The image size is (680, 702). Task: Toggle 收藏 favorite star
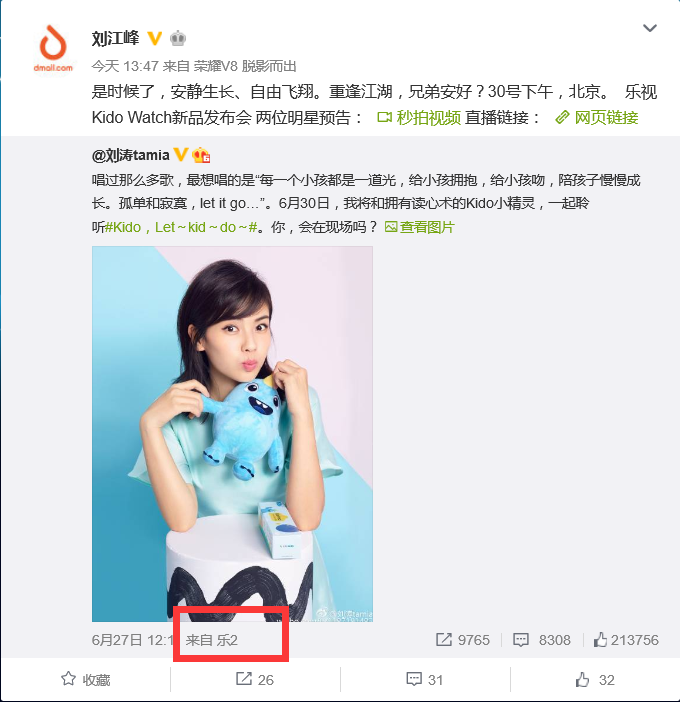[x=86, y=680]
